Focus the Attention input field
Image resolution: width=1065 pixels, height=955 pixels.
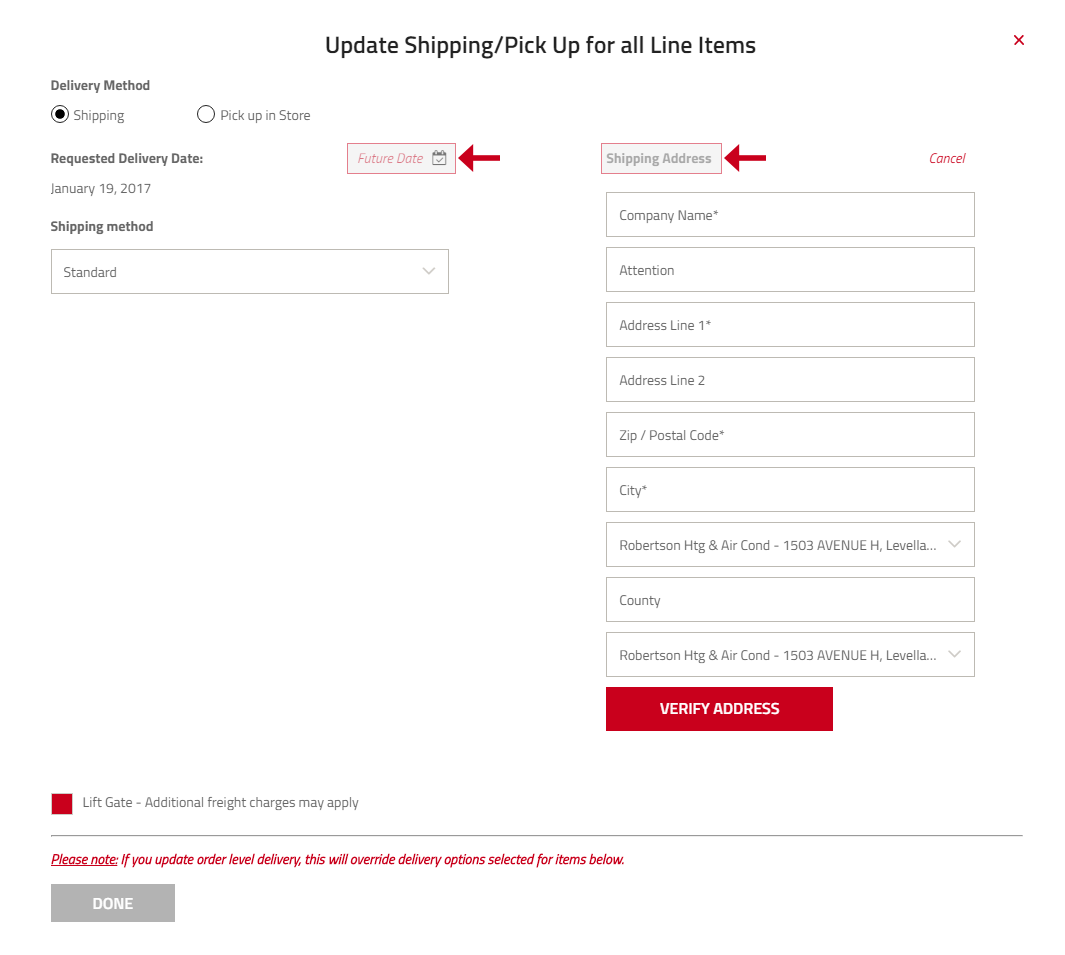(790, 270)
